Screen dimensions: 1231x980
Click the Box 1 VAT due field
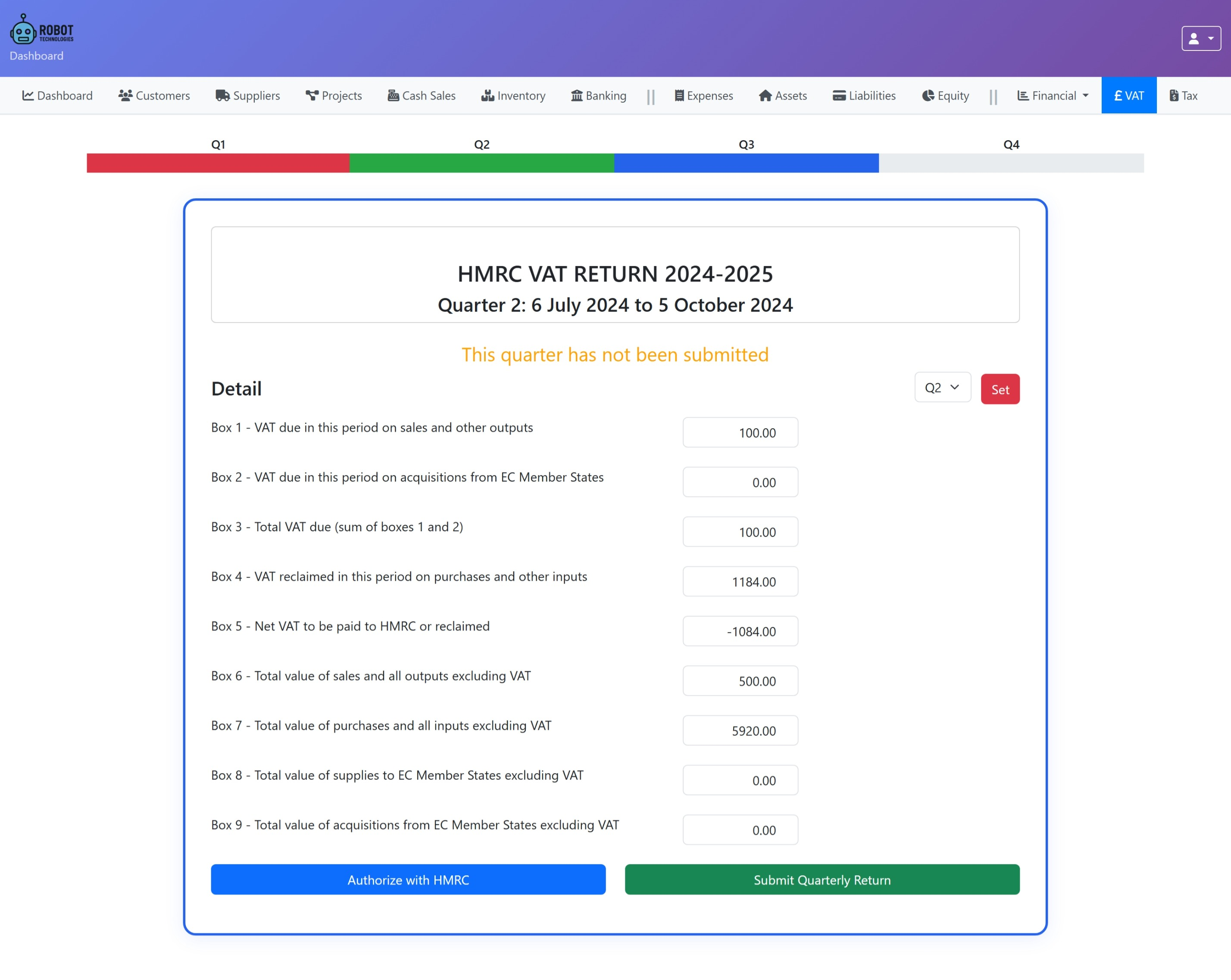point(740,433)
